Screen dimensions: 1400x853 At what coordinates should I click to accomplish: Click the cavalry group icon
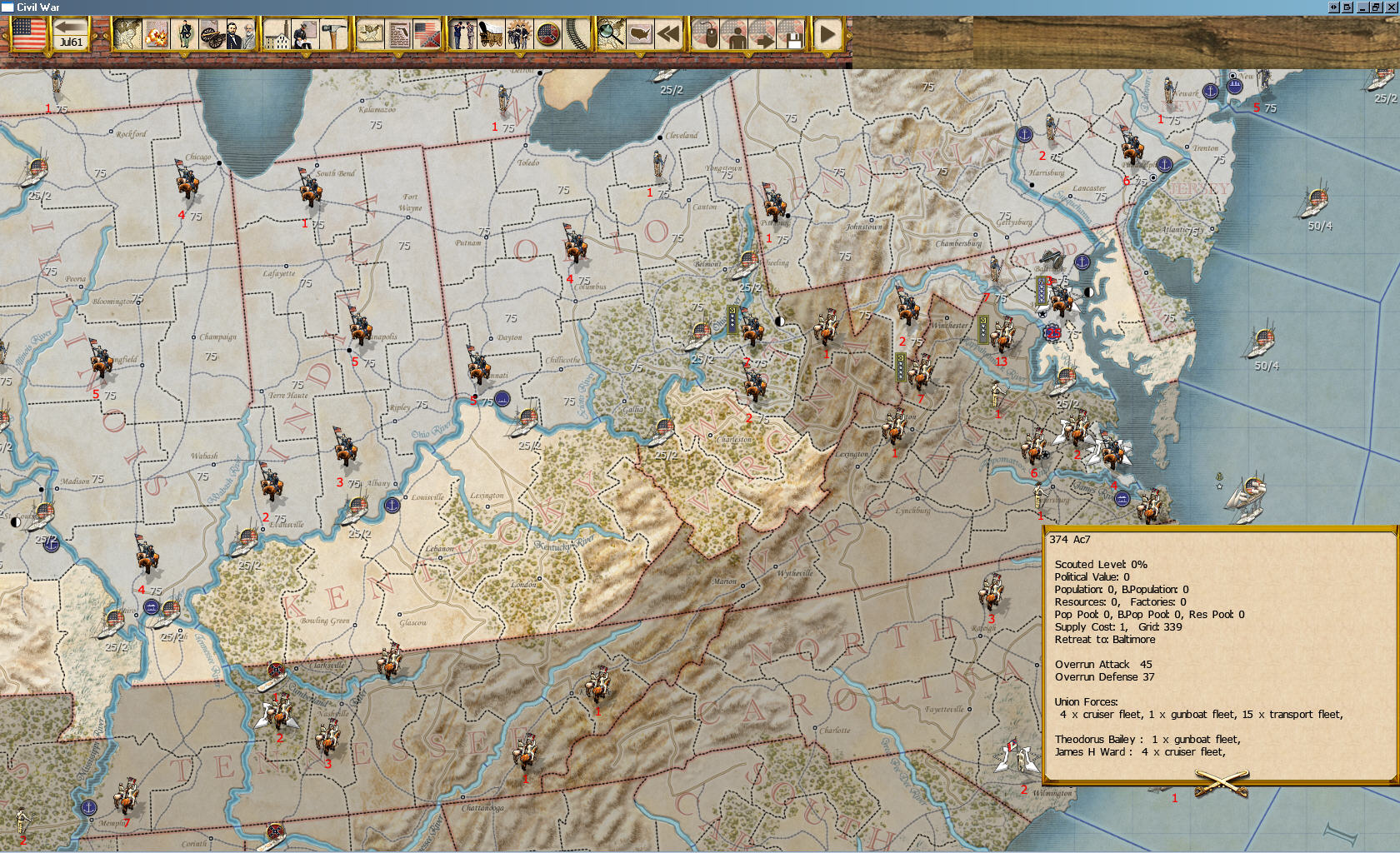coord(518,35)
